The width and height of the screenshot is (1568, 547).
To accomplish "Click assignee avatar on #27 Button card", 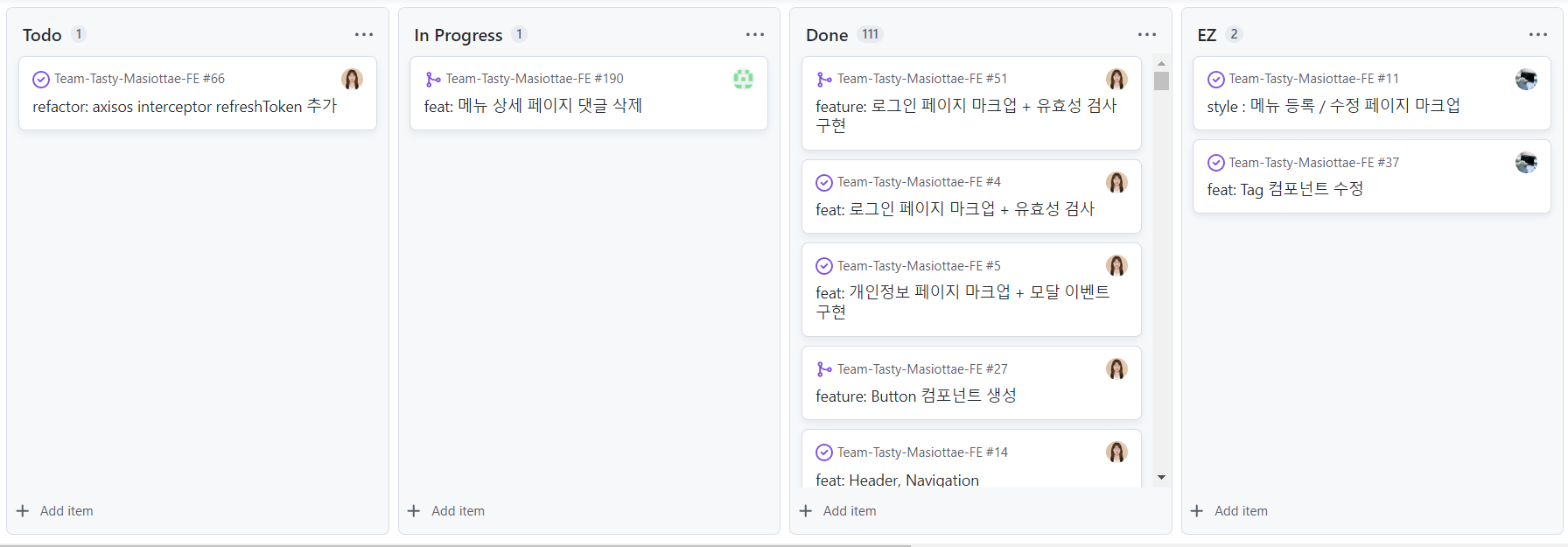I will point(1117,369).
